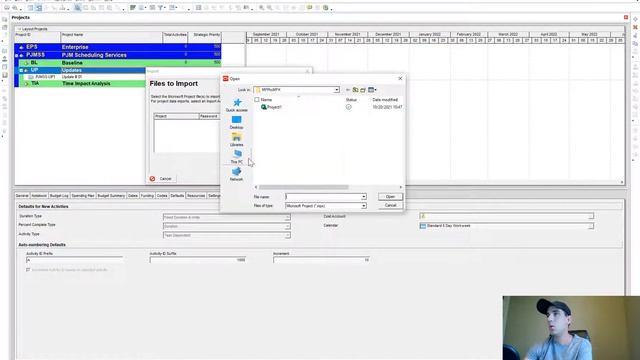Go up one folder level in Open dialog

356,90
